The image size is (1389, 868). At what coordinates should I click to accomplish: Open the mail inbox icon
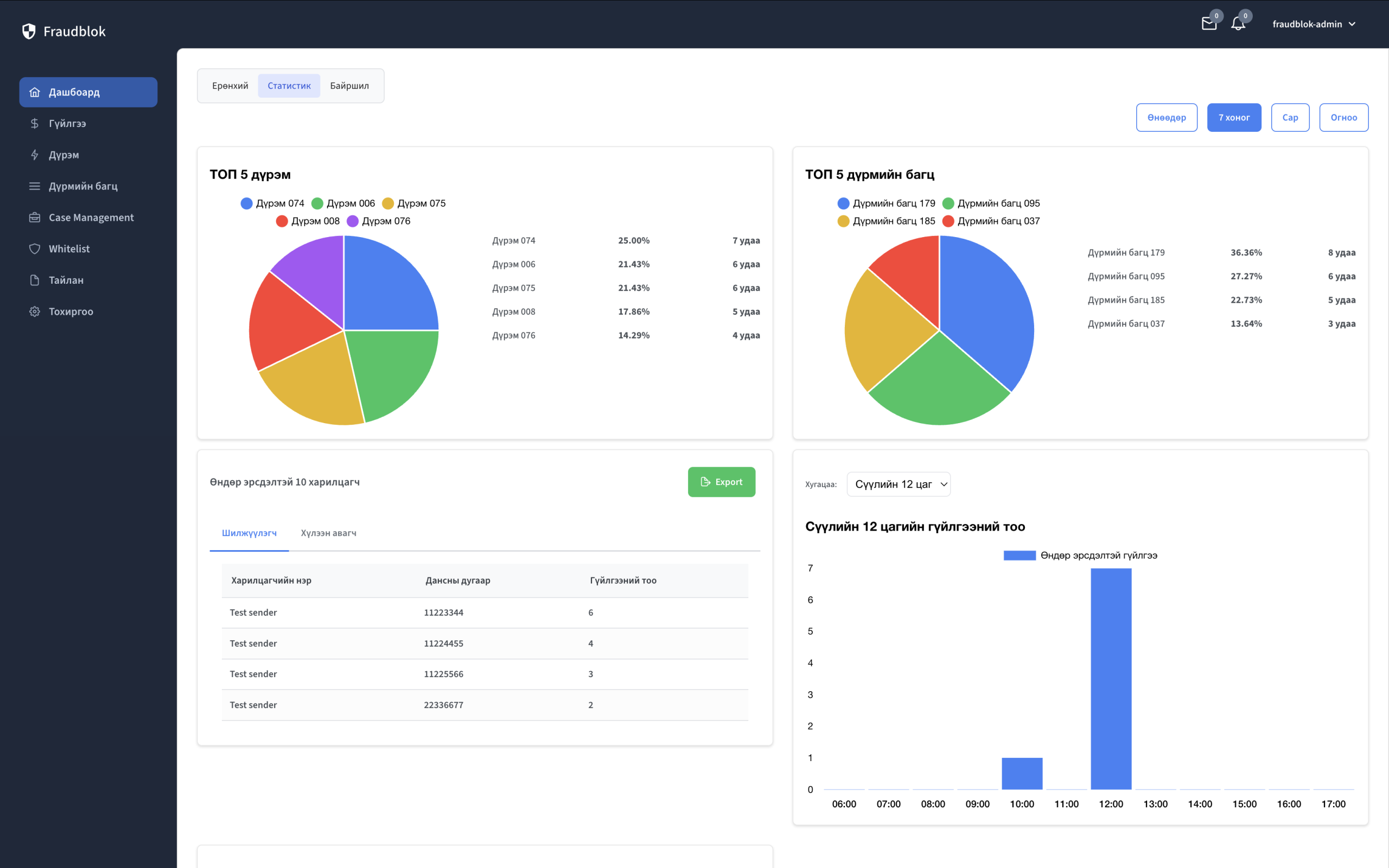coord(1209,23)
